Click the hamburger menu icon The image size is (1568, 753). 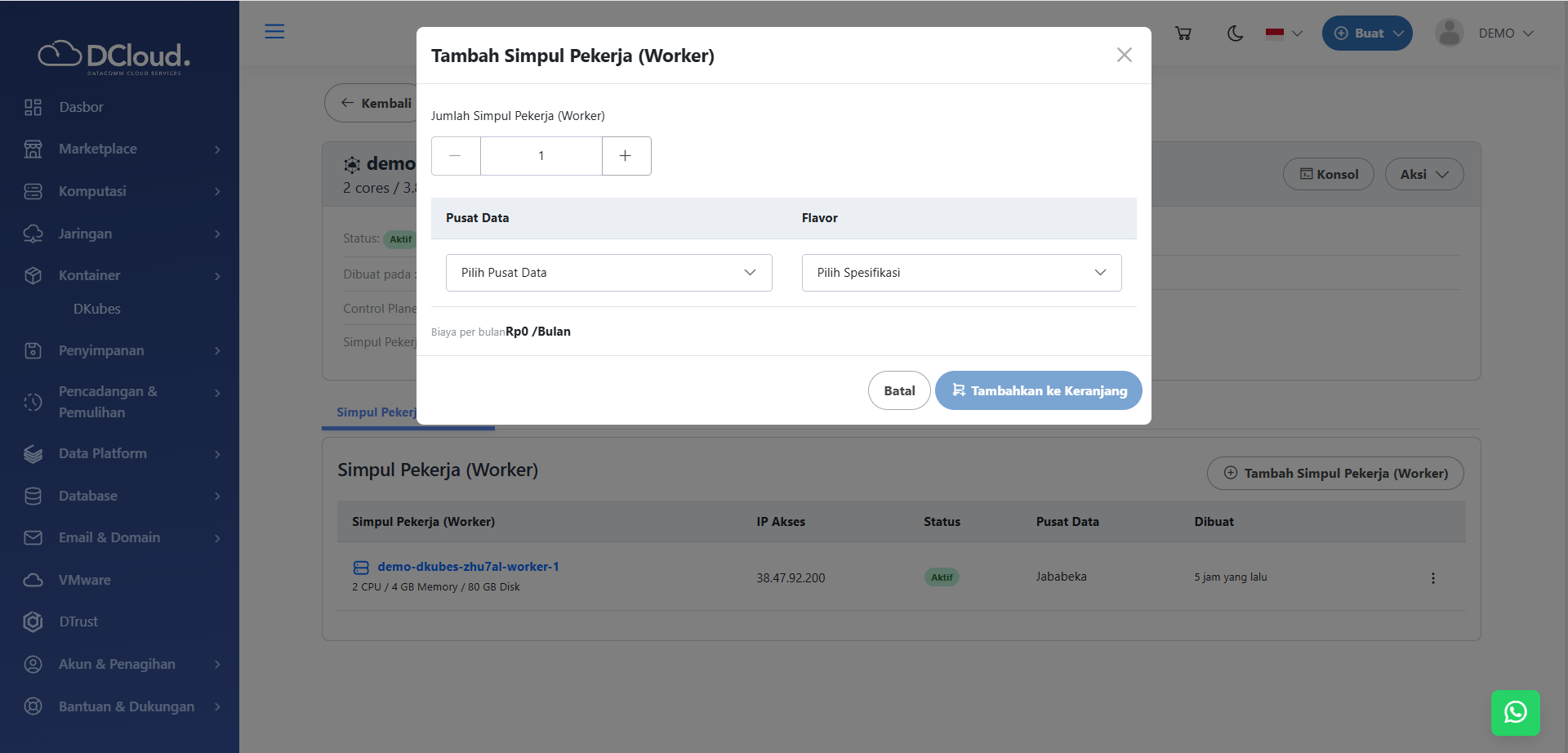(x=274, y=32)
